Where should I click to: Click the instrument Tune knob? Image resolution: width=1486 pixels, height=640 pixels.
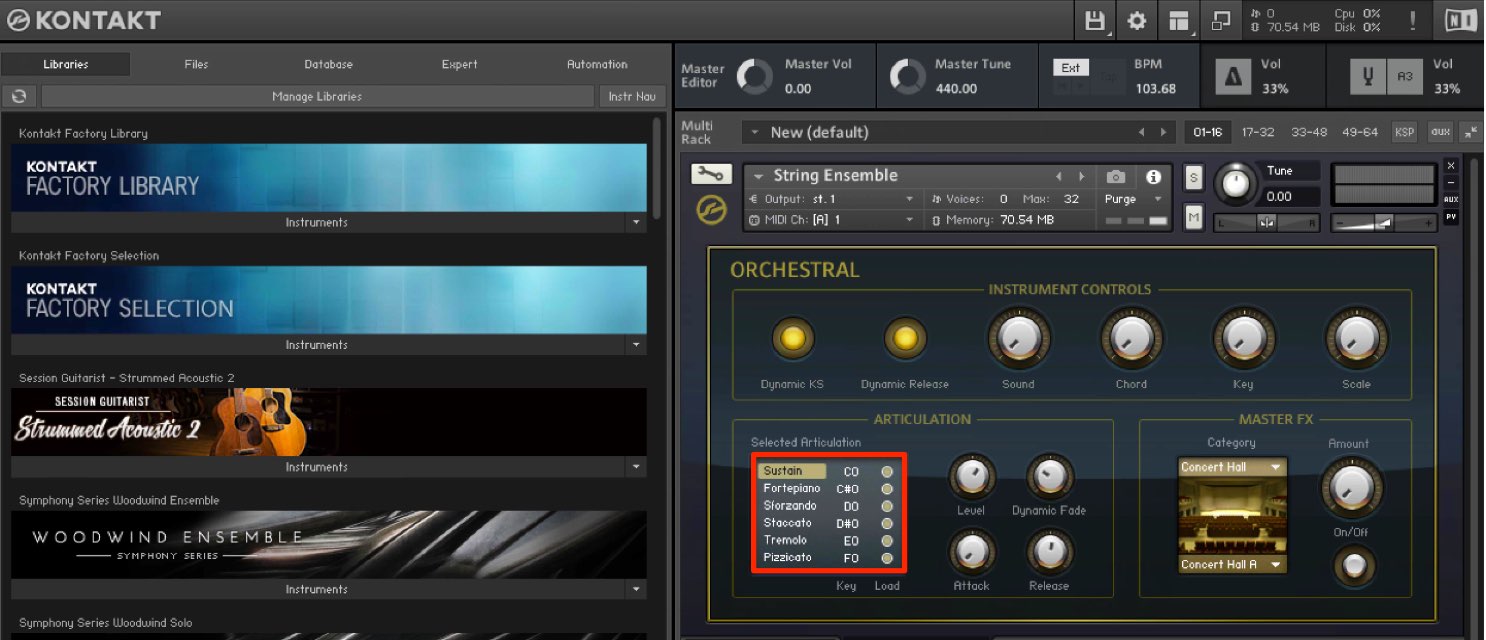[1237, 184]
